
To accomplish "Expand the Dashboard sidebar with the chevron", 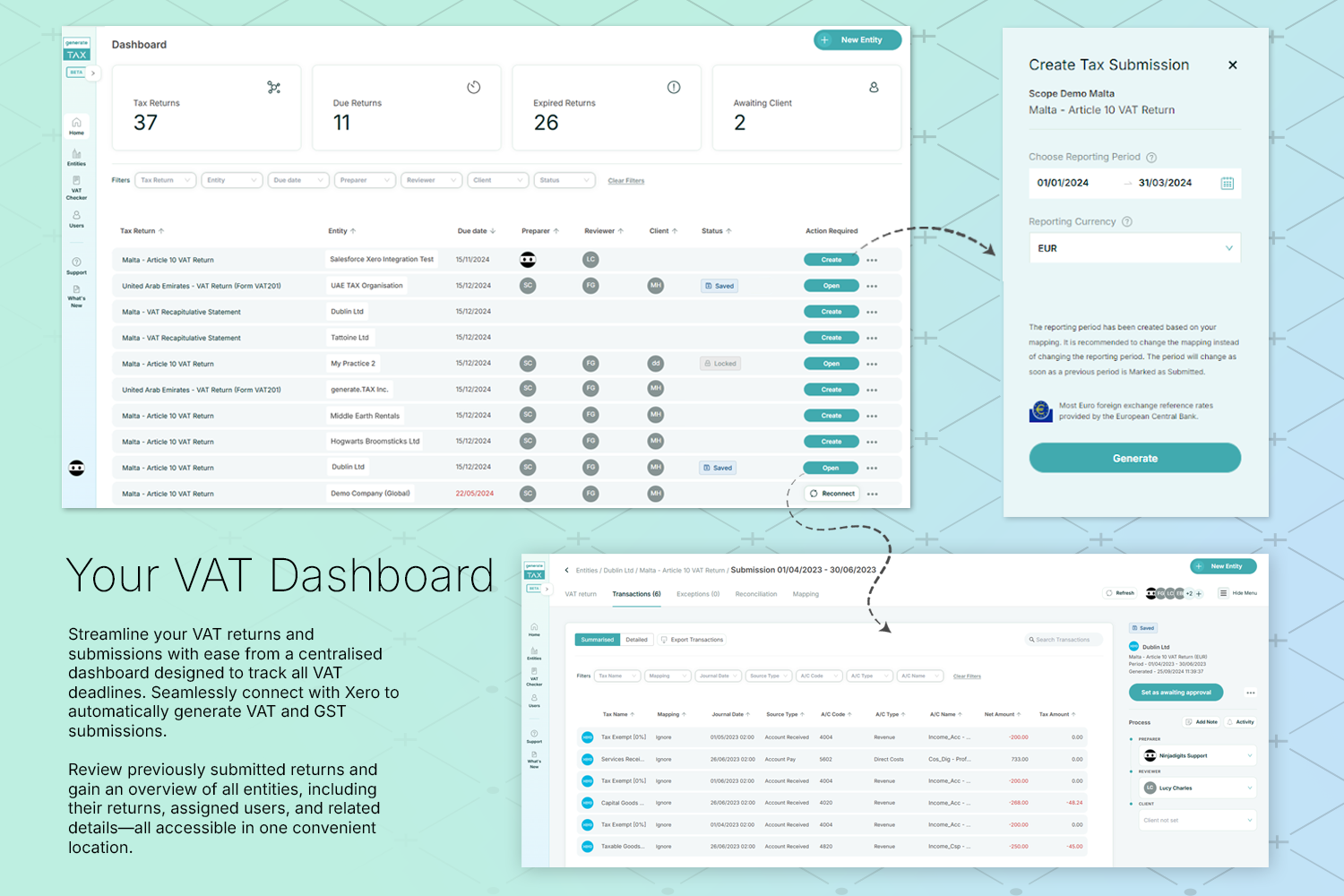I will pos(93,73).
